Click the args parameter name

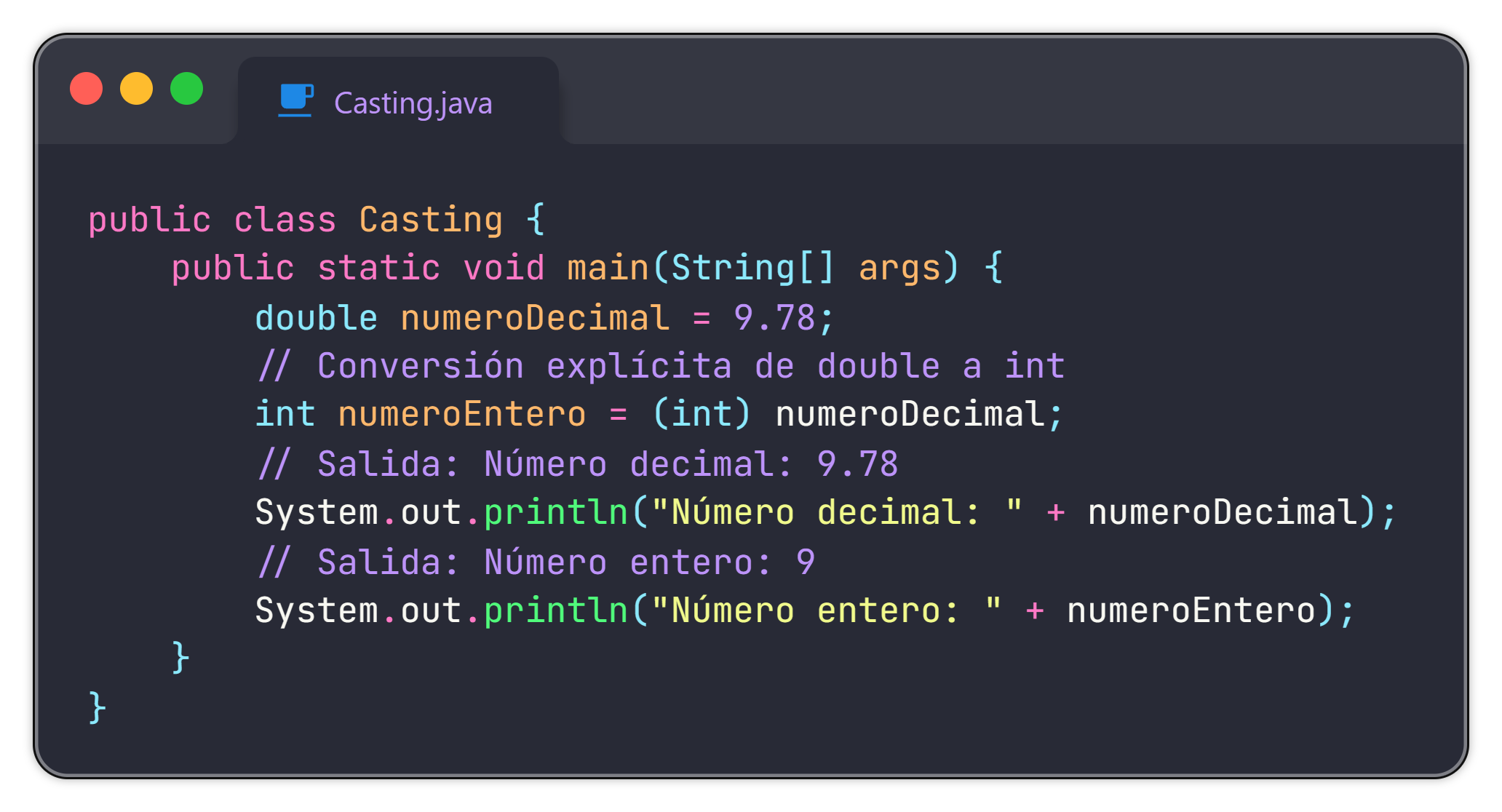[899, 269]
